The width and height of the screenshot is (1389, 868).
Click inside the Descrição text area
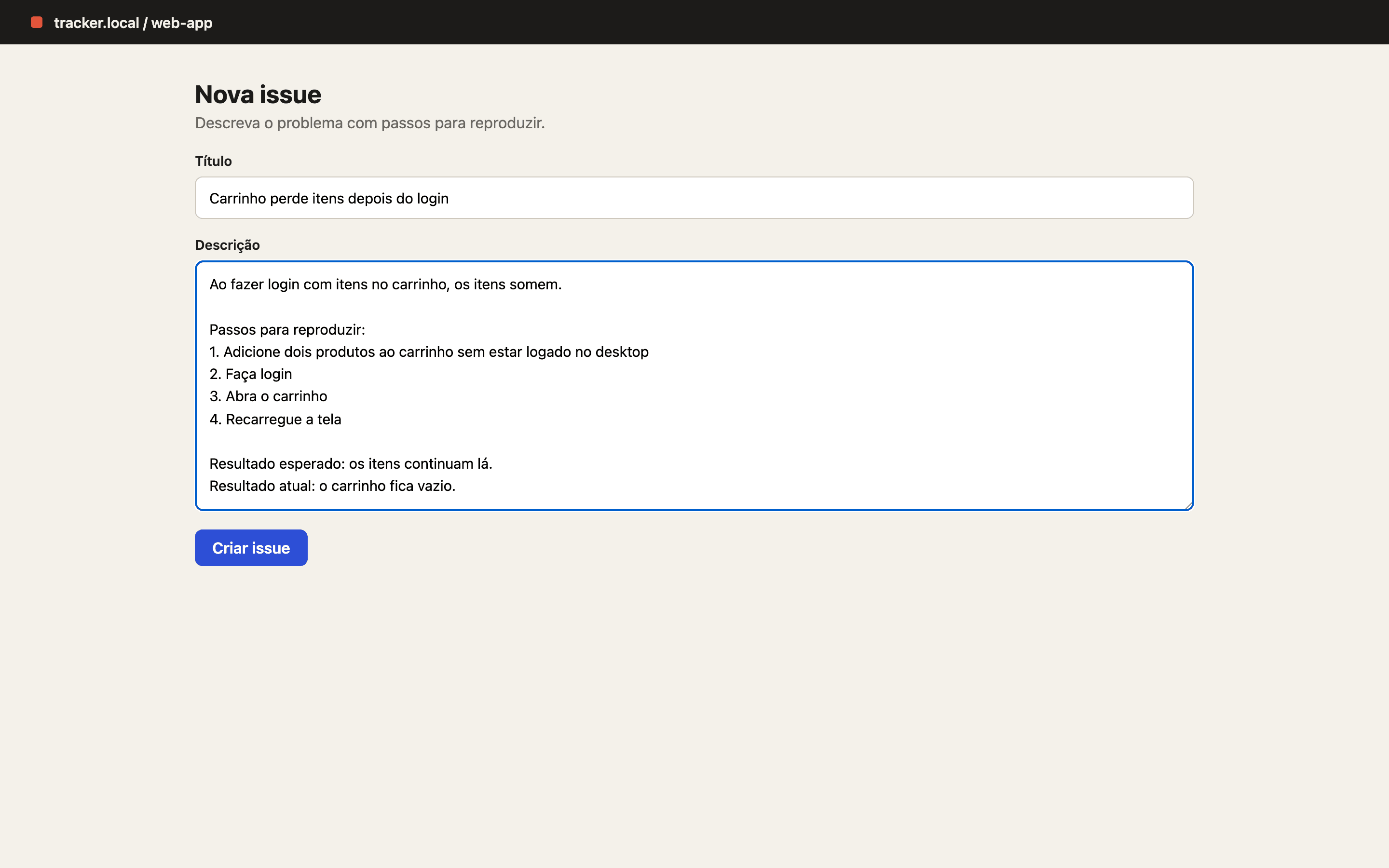[x=694, y=386]
